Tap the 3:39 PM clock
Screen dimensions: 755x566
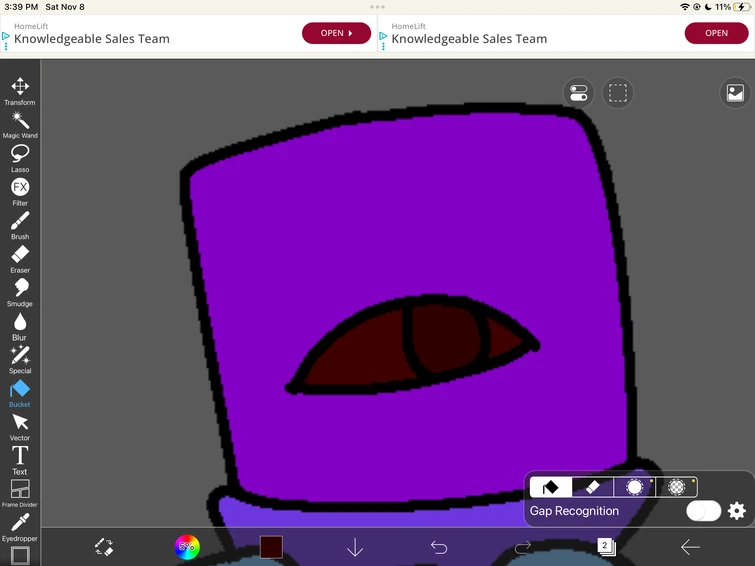(x=21, y=7)
